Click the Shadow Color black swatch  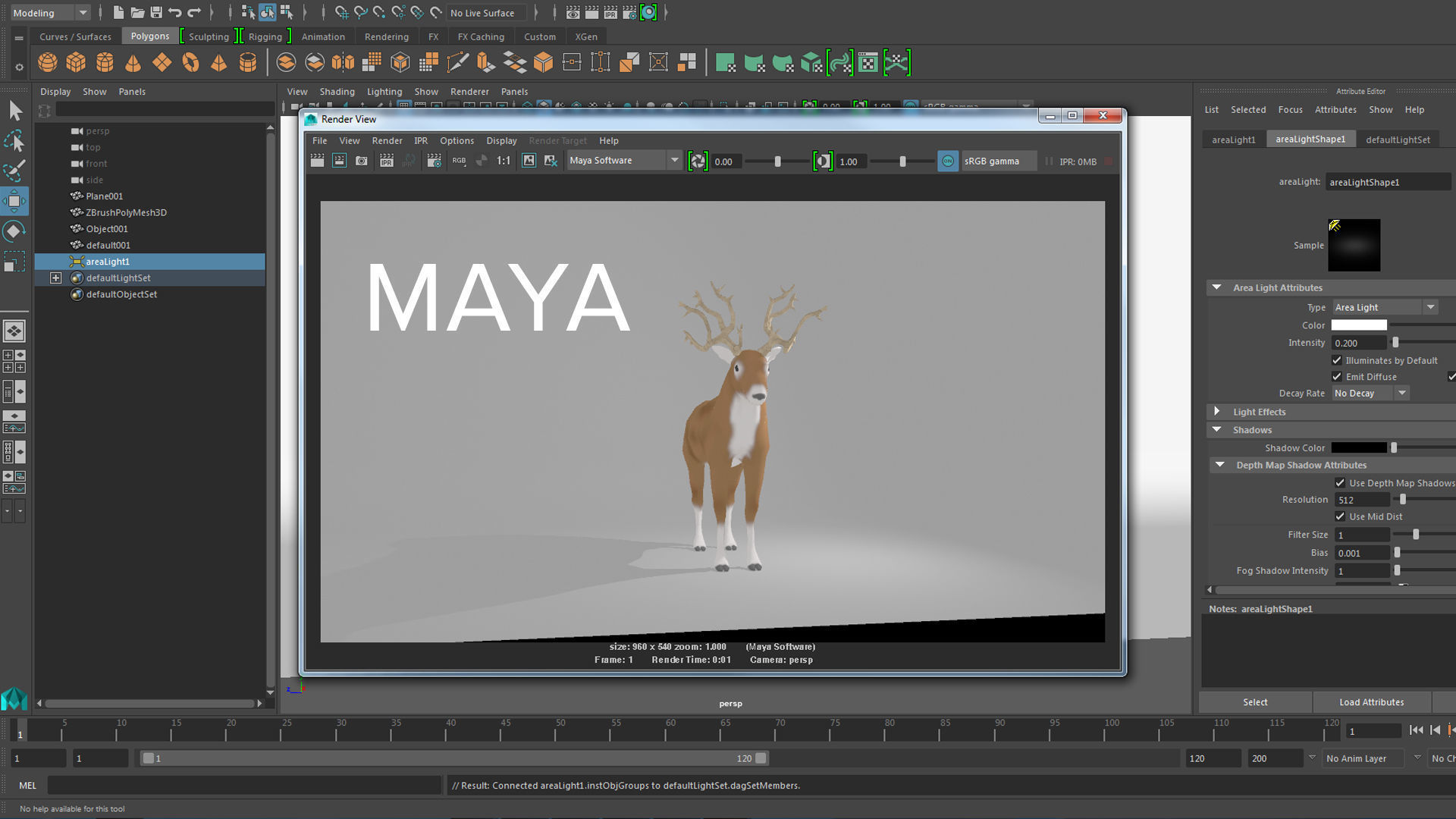pos(1359,447)
